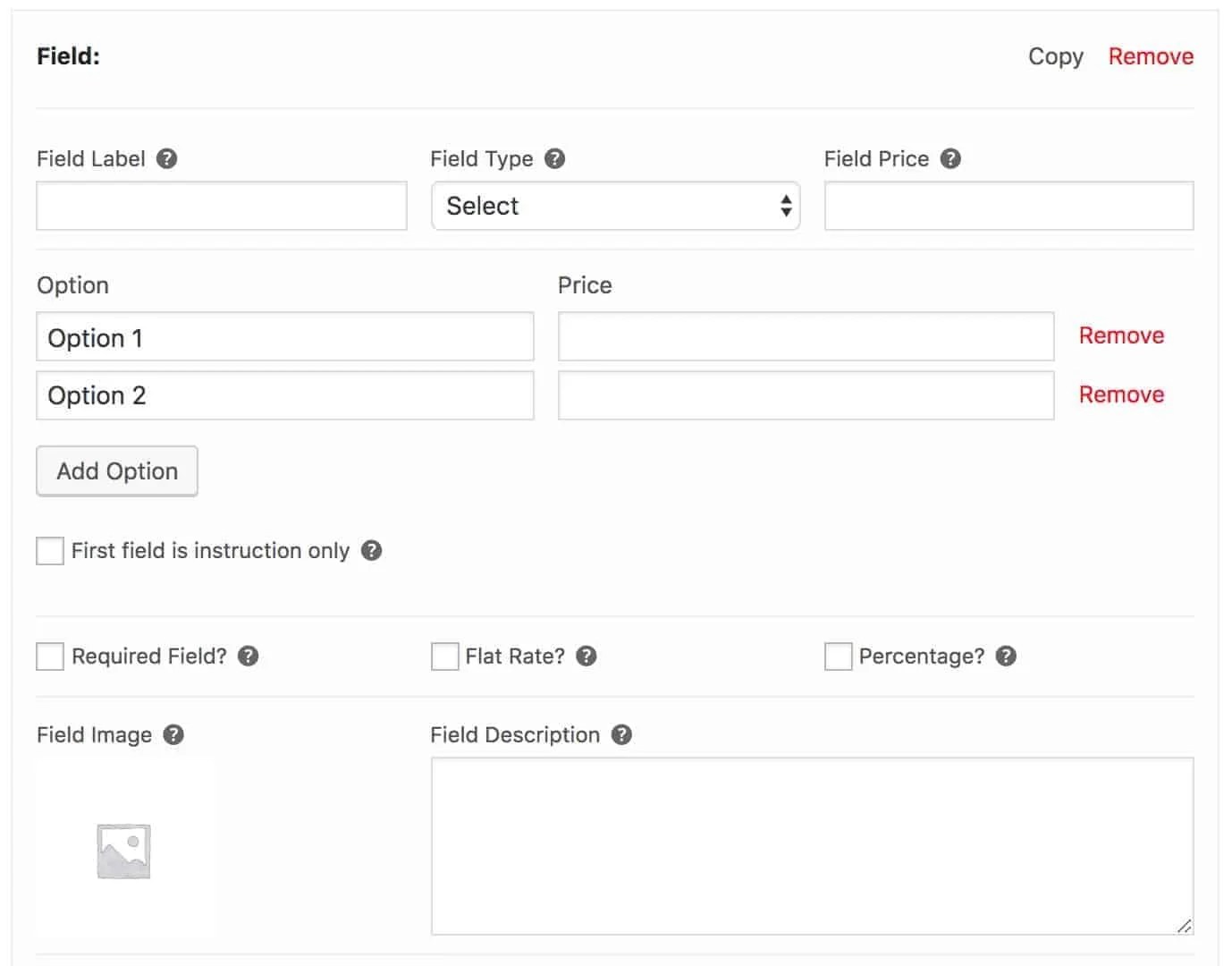Click the Field Image help icon
This screenshot has height=966, width=1232.
pos(174,735)
